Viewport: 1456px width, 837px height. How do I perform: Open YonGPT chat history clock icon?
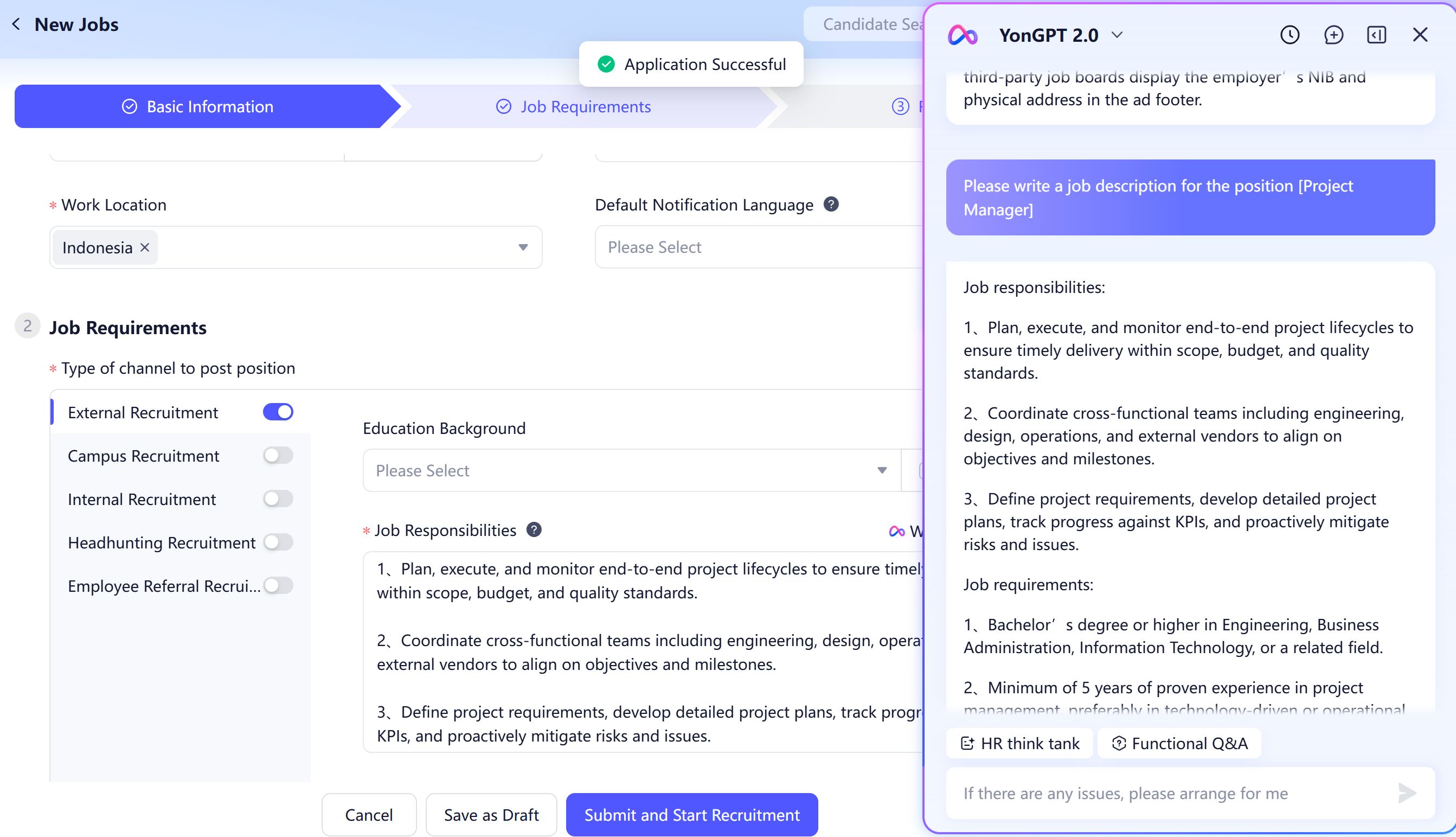[x=1290, y=35]
